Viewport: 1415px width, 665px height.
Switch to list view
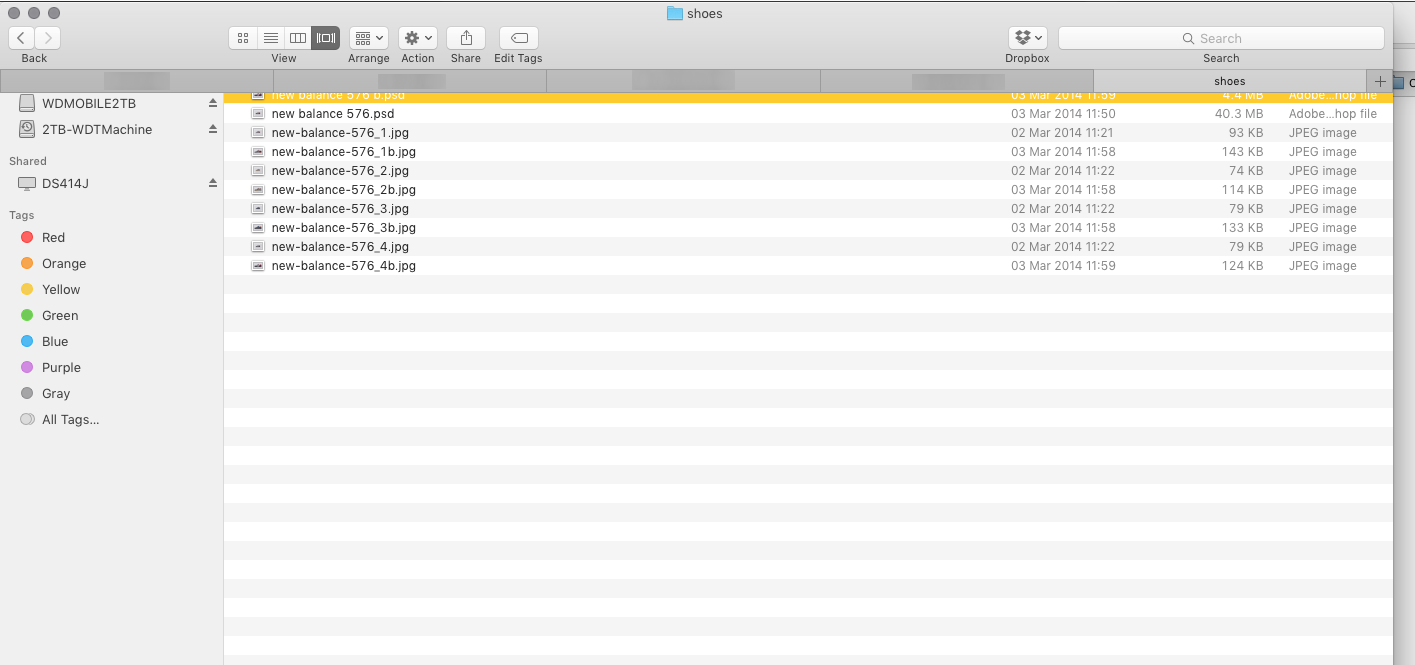point(271,38)
